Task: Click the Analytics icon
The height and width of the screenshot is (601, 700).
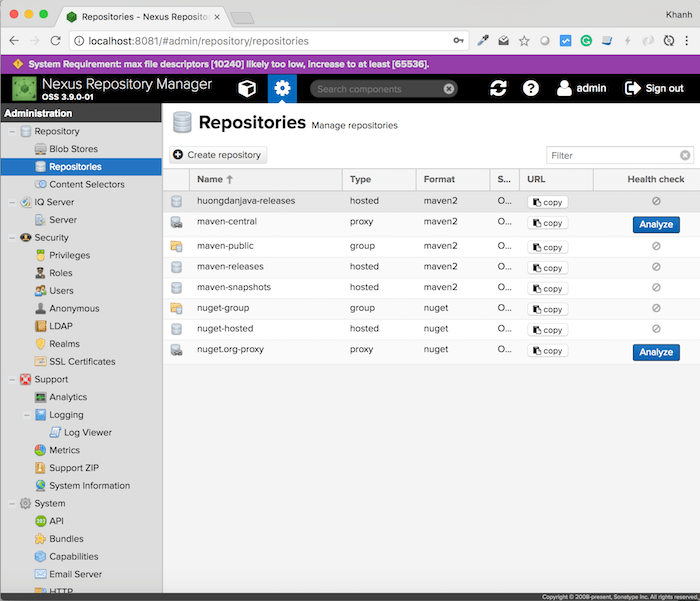Action: click(x=40, y=397)
